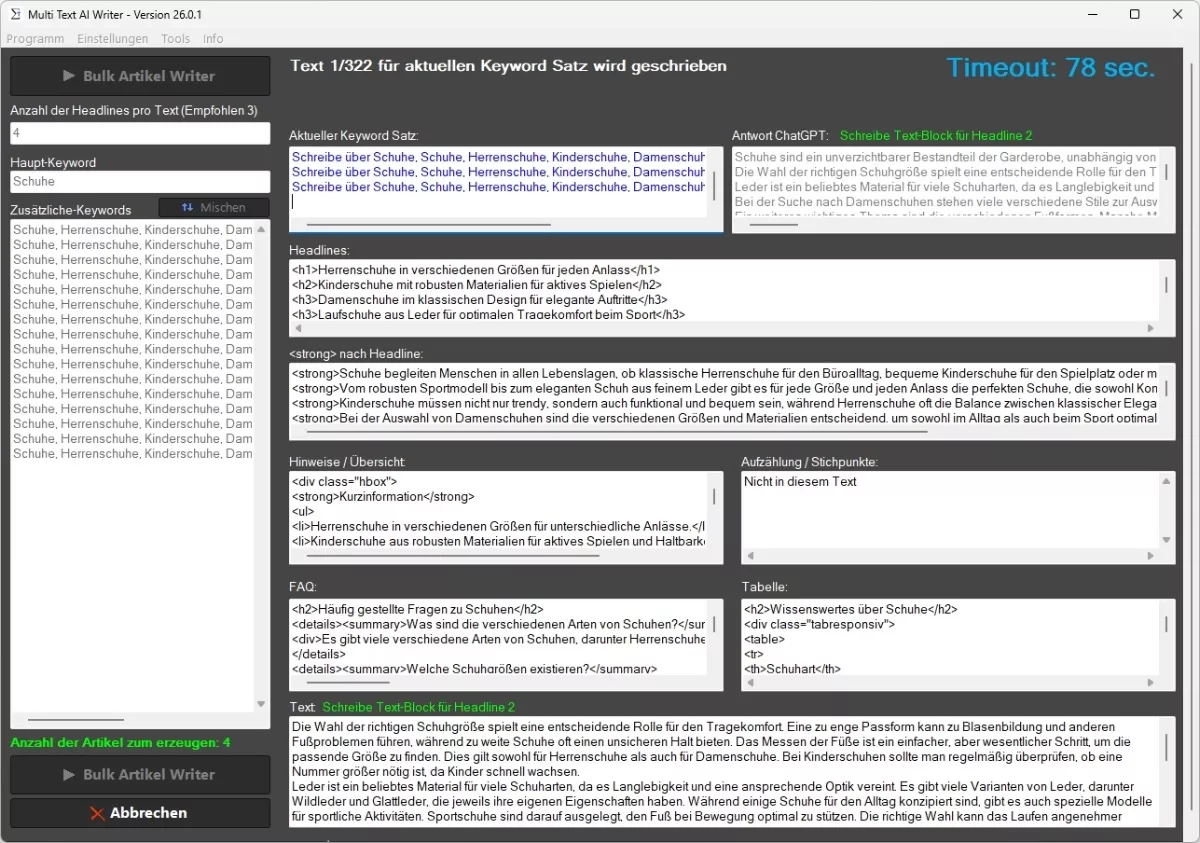
Task: Click the 'Text 1/322' status heading
Action: coord(508,66)
